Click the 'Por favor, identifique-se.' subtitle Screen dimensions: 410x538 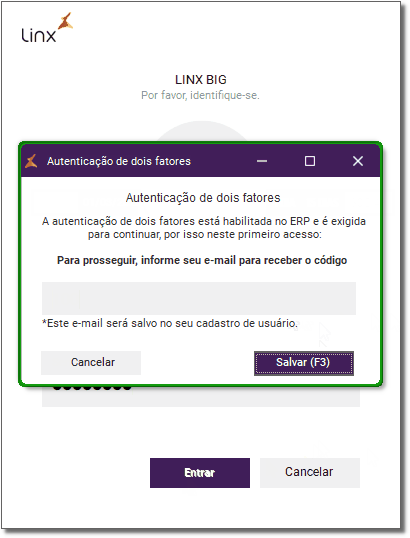[200, 95]
